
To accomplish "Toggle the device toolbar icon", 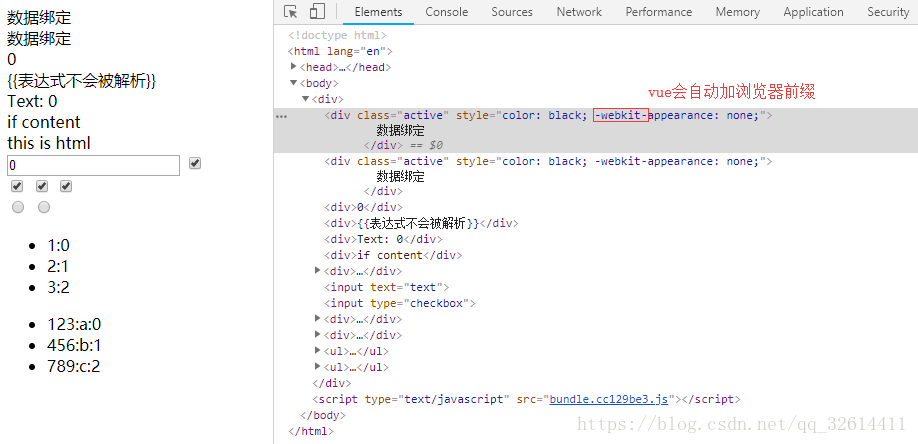I will (x=317, y=12).
